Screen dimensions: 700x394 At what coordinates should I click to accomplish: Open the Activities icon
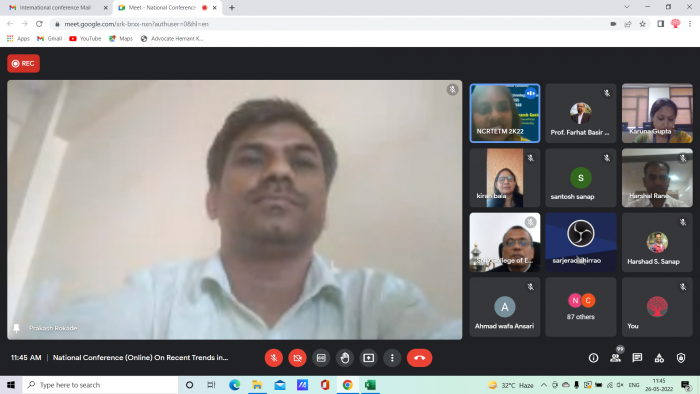click(x=659, y=358)
